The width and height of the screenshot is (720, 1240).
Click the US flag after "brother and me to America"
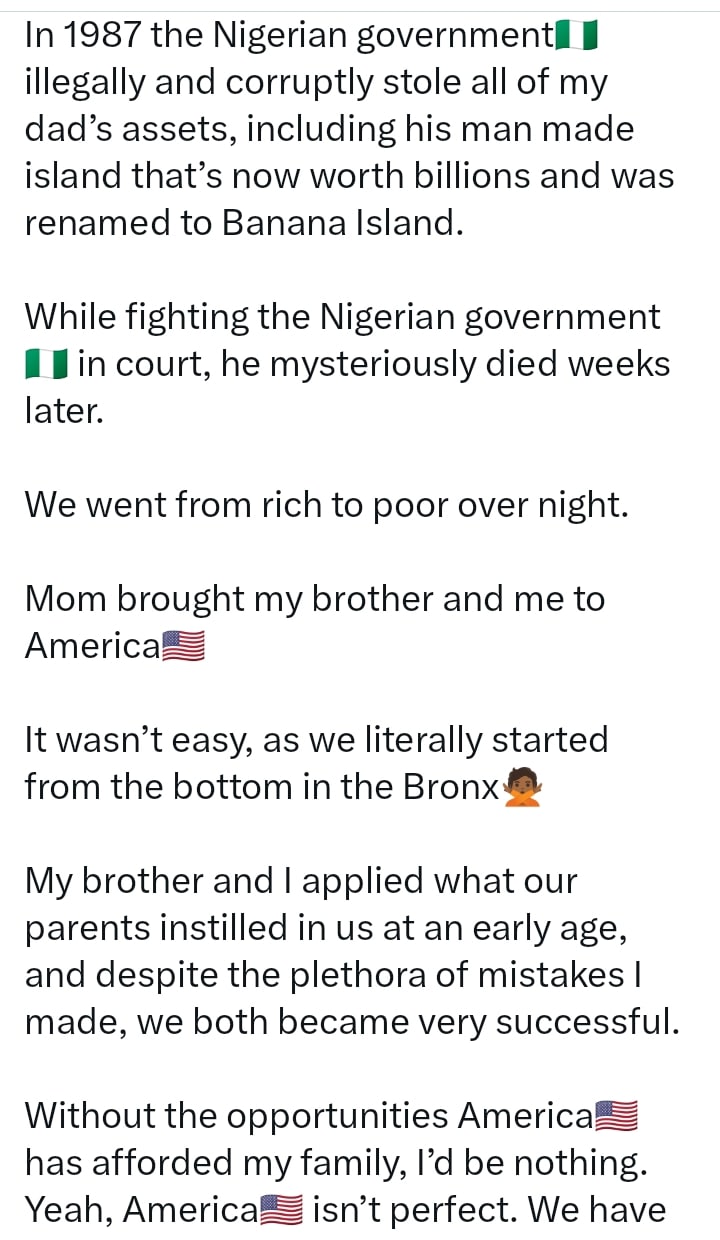[x=183, y=647]
